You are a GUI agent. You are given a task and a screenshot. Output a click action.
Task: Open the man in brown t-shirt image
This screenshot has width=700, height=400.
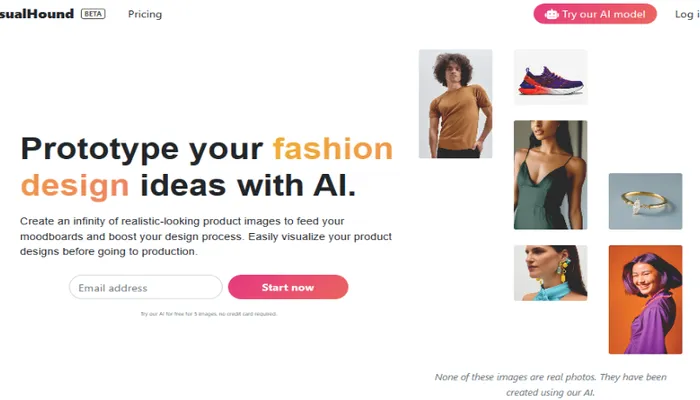[455, 104]
